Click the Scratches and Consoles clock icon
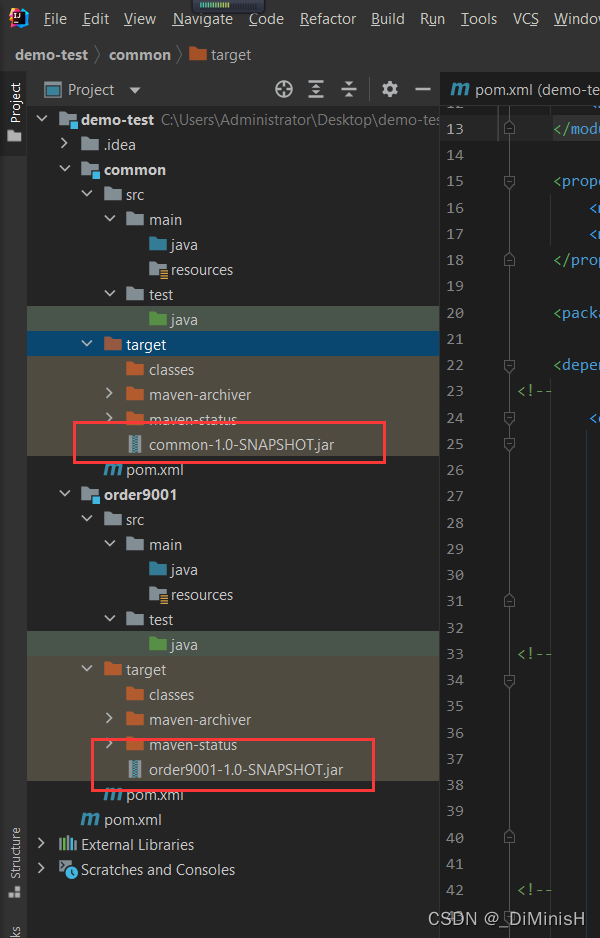Screen dimensions: 600x938 (x=68, y=869)
